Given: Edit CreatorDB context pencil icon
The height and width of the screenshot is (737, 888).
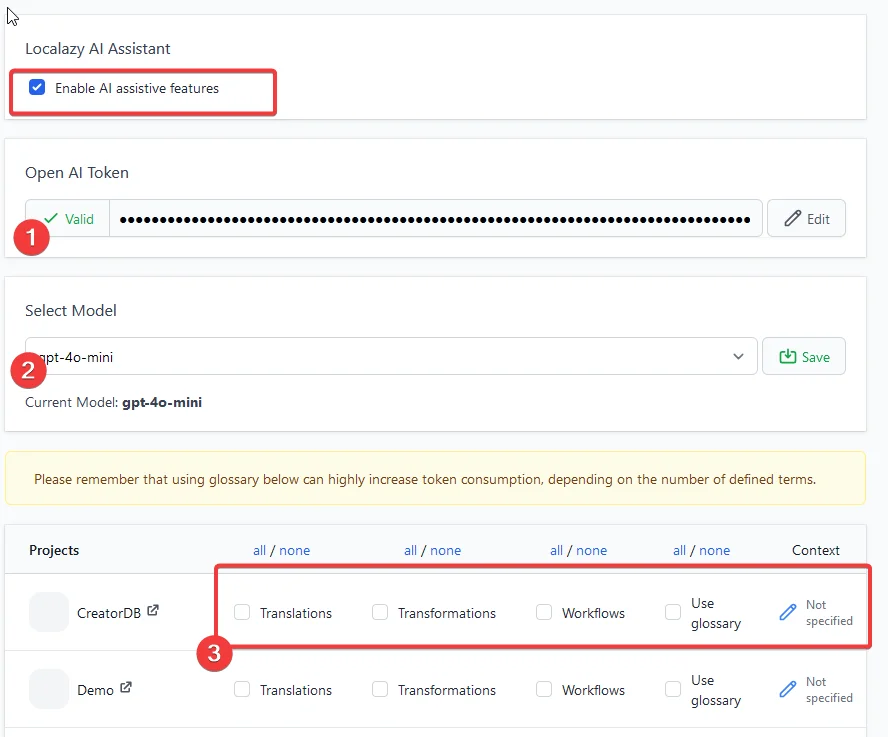Looking at the screenshot, I should click(x=788, y=612).
